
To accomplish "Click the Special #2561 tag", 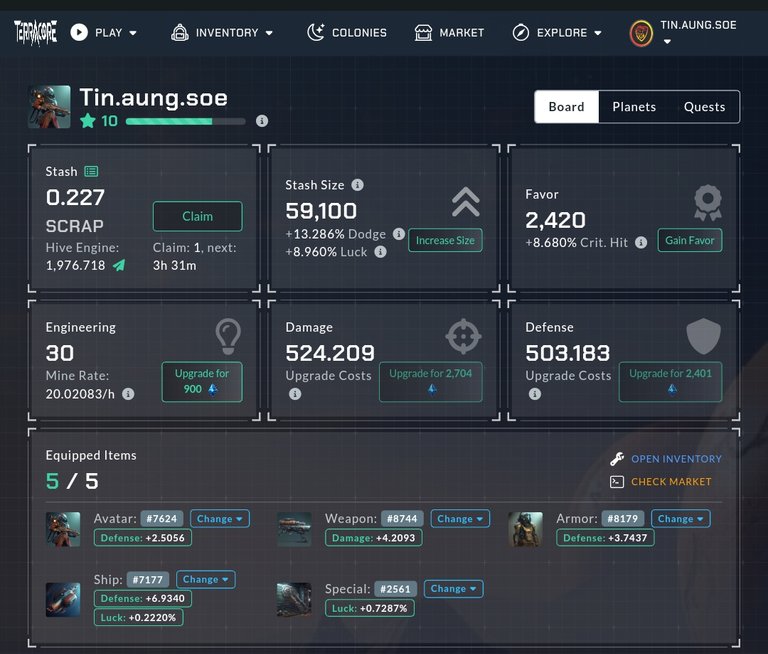I will coord(395,589).
